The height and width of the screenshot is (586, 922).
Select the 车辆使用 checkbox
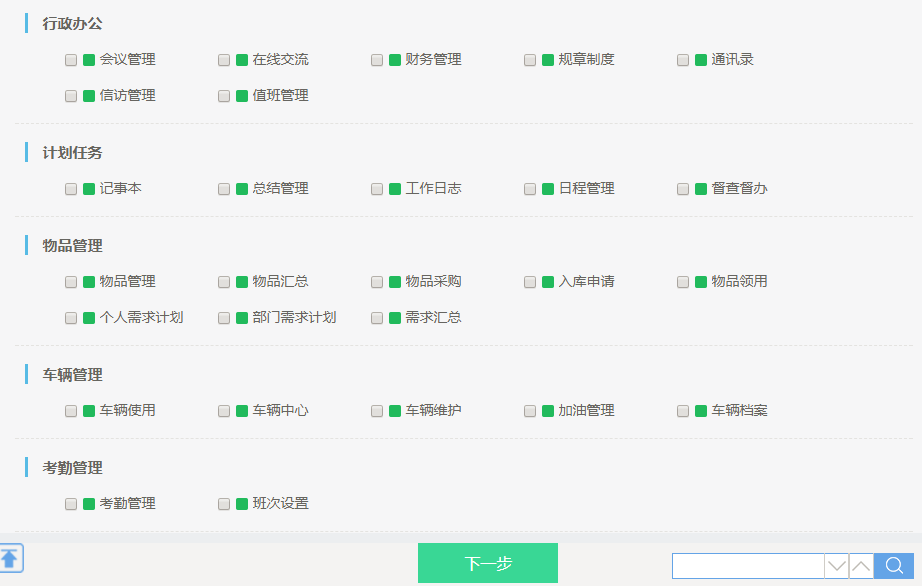pos(71,411)
